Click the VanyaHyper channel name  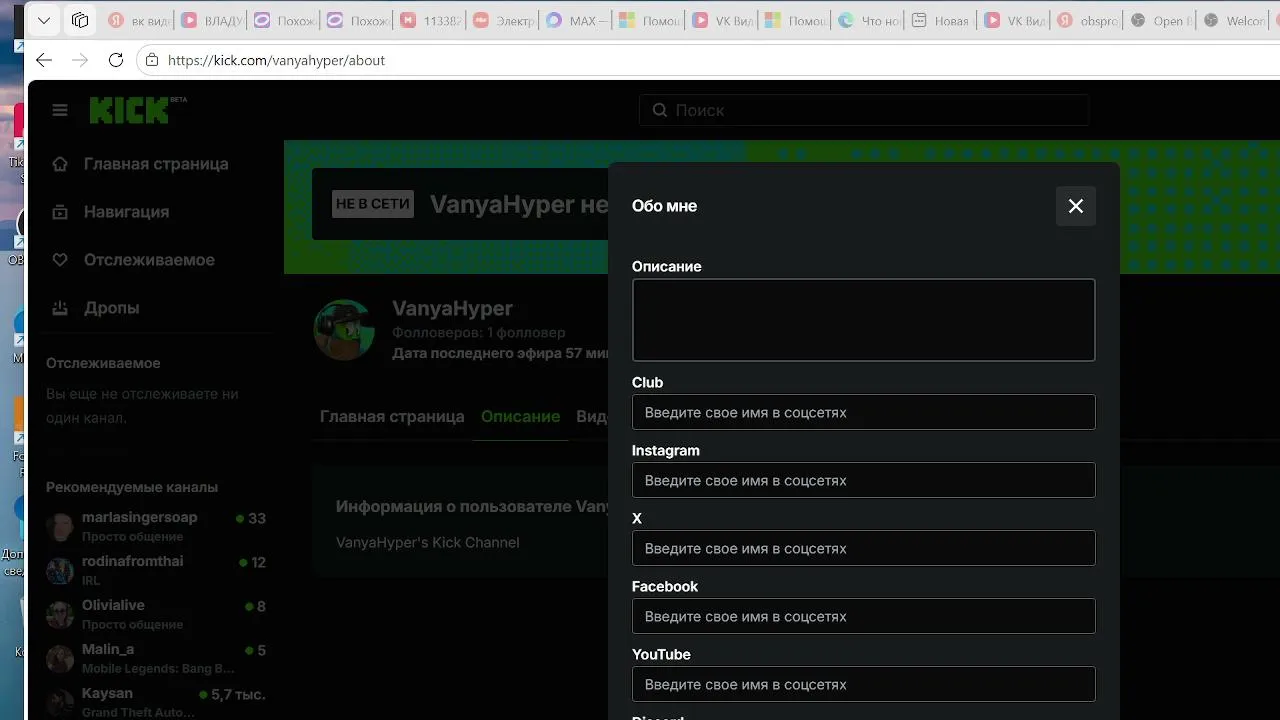point(452,308)
